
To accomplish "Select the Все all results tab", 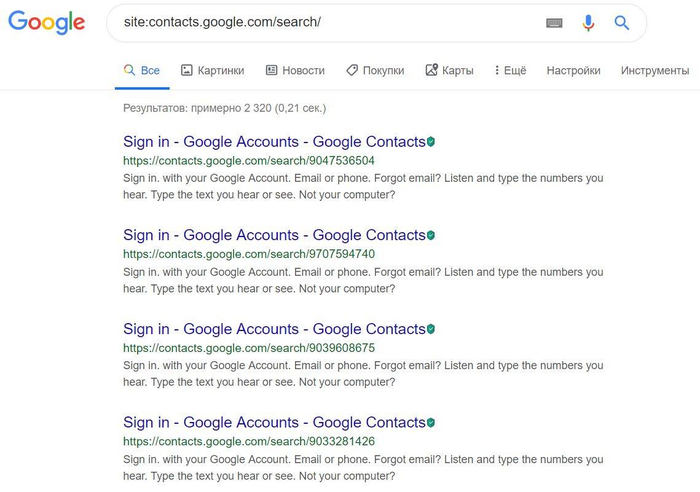I will pos(141,71).
